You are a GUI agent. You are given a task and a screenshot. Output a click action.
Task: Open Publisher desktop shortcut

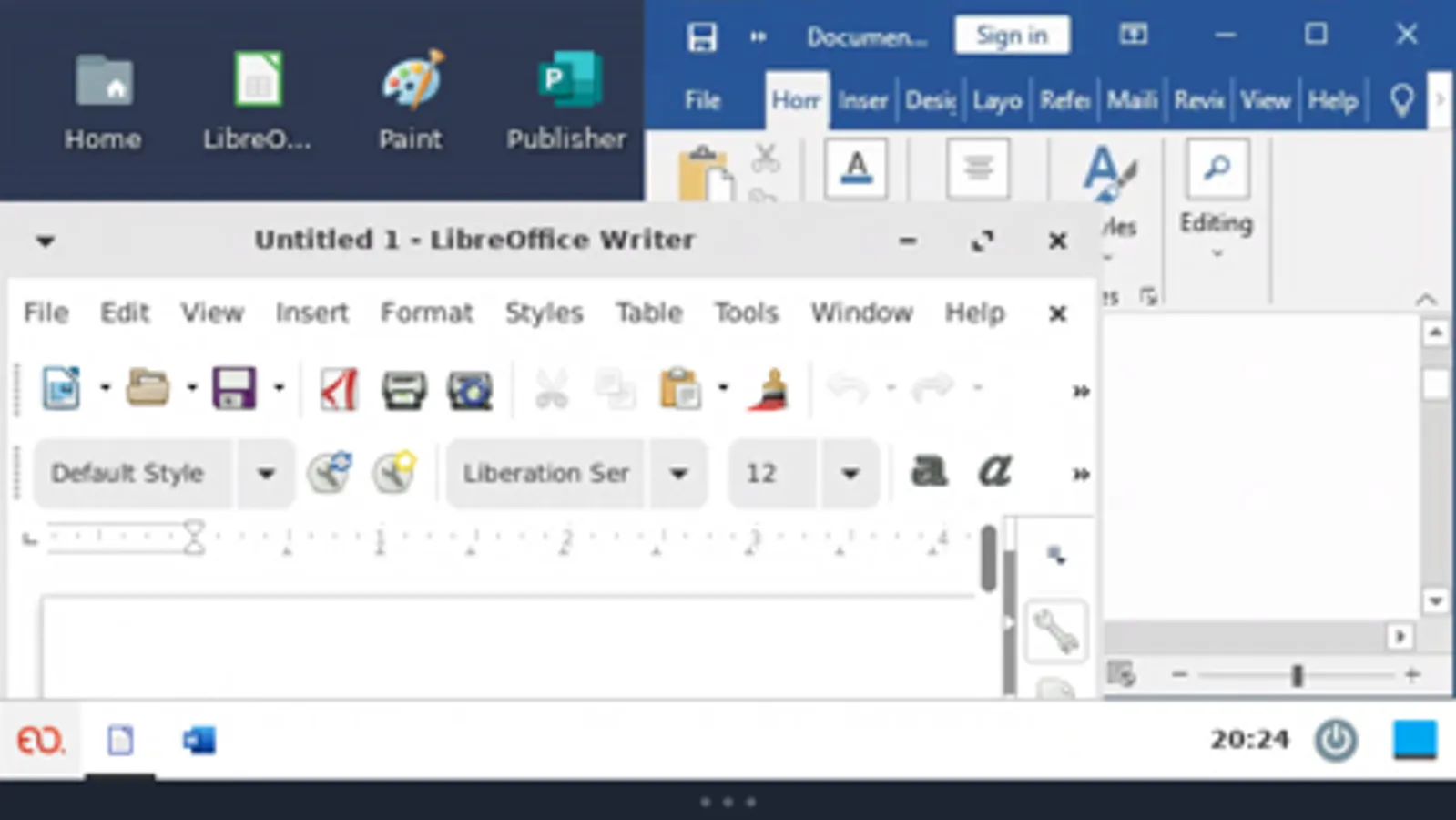(x=566, y=100)
